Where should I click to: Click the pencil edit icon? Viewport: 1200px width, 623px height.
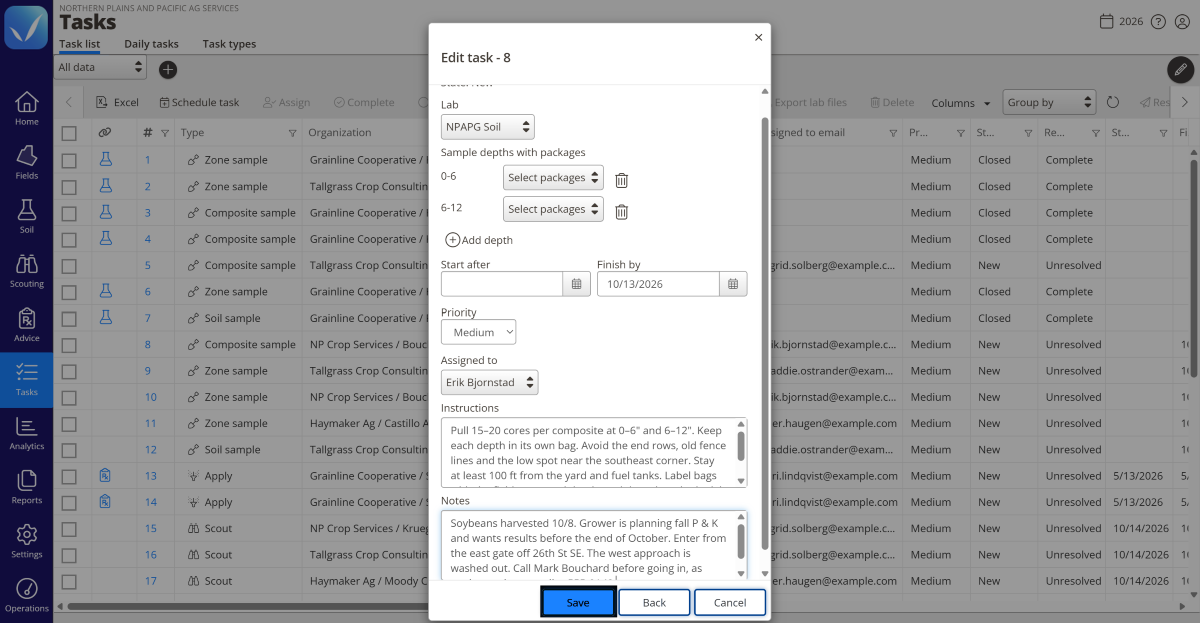point(1181,69)
